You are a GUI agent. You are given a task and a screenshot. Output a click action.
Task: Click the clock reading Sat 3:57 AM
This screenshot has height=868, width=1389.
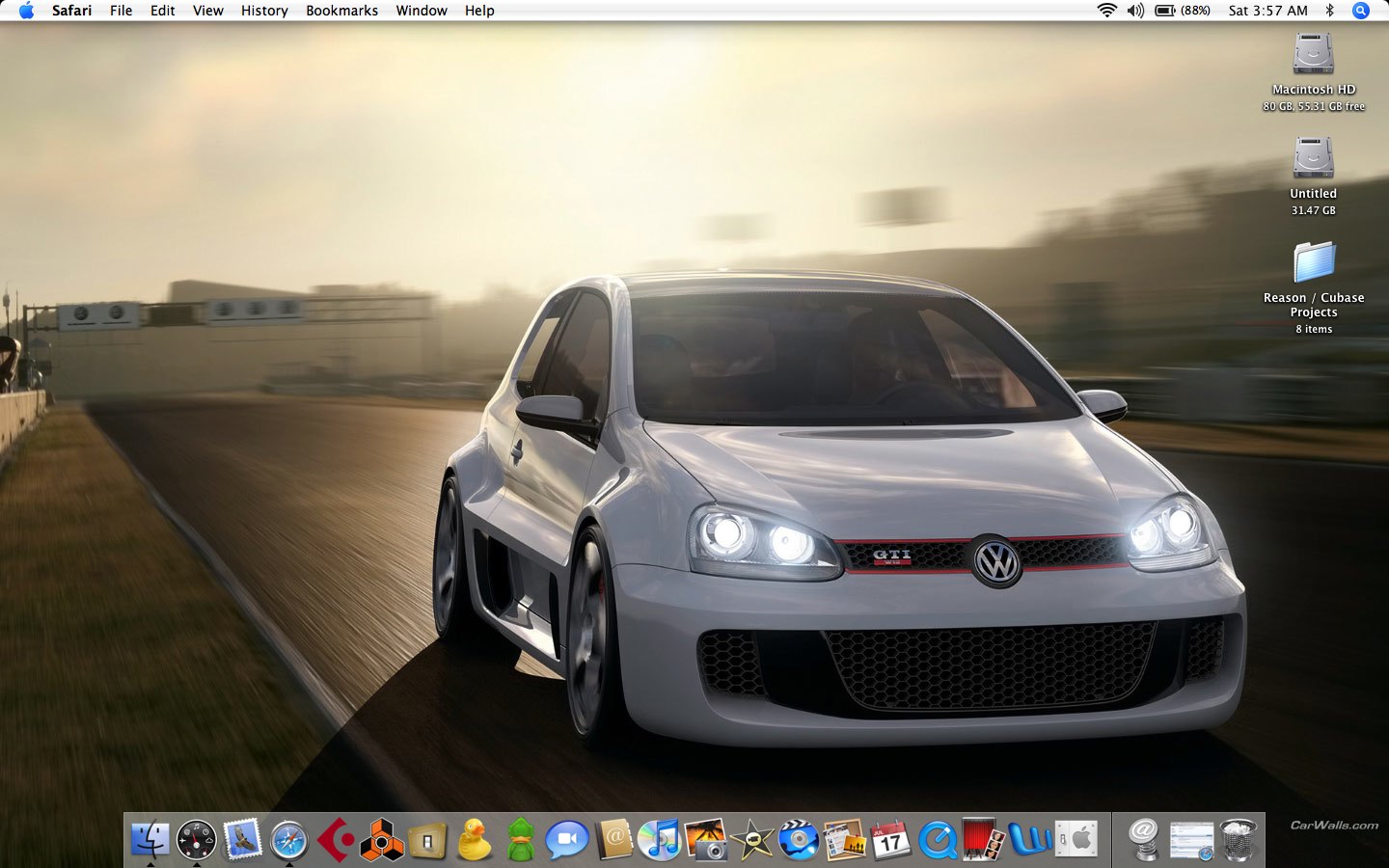pyautogui.click(x=1267, y=11)
